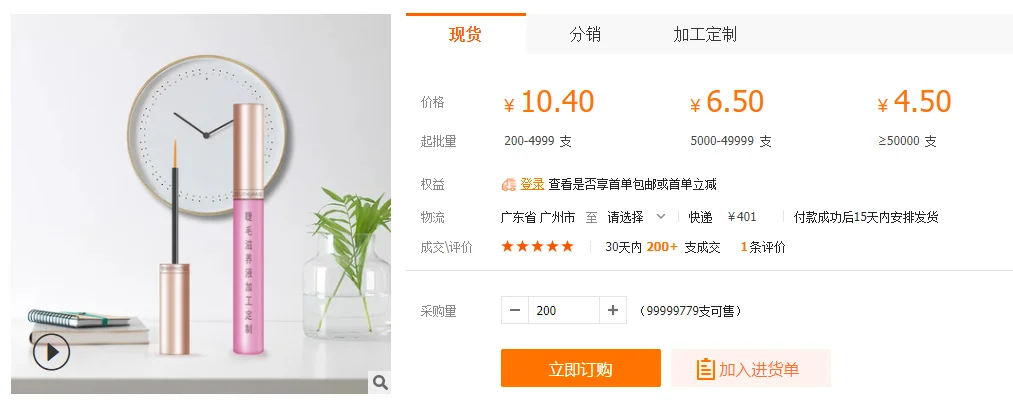Image resolution: width=1013 pixels, height=409 pixels.
Task: Expand the 请选择 destination dropdown
Action: pyautogui.click(x=636, y=217)
